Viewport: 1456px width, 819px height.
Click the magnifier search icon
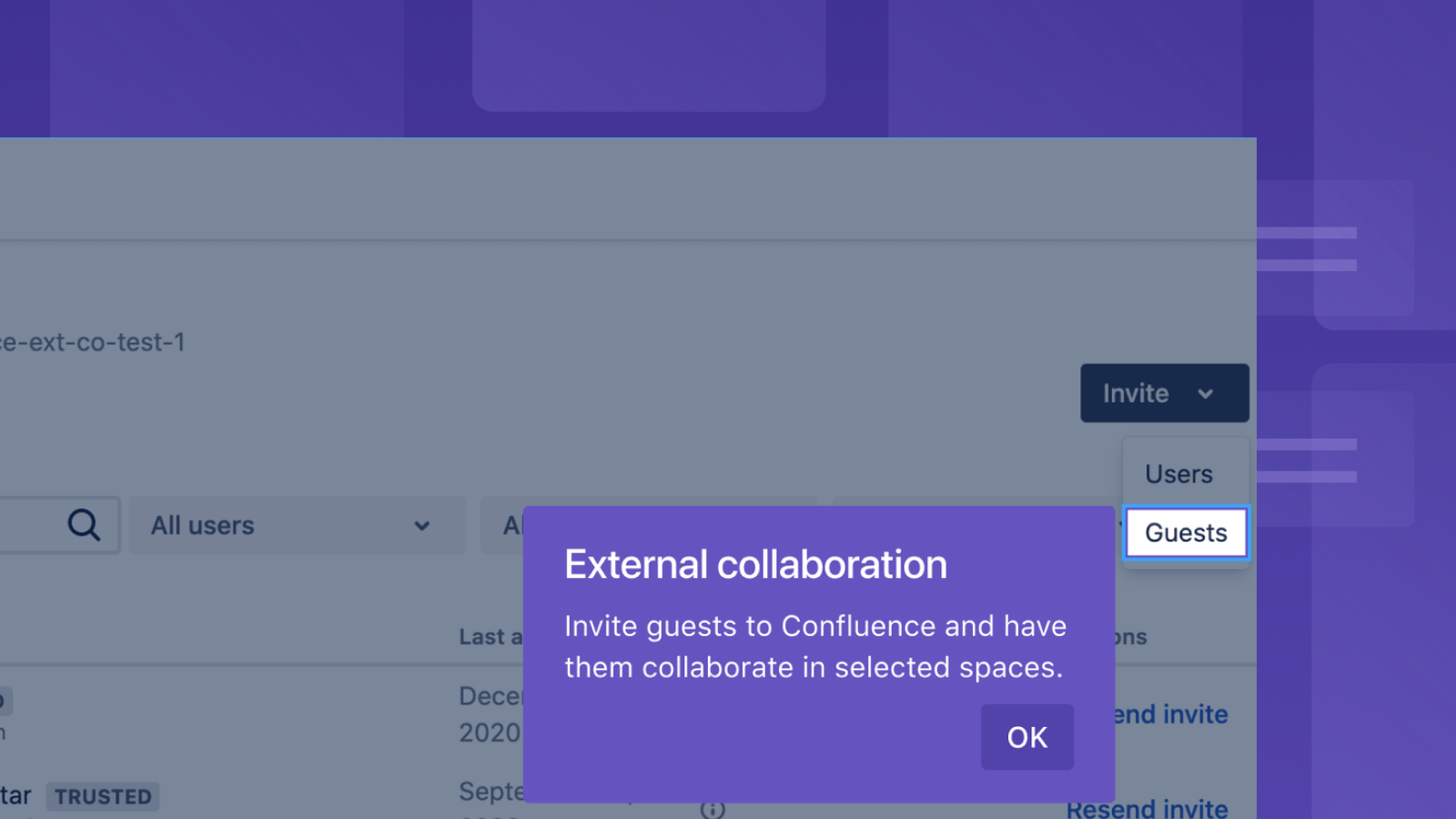pyautogui.click(x=84, y=525)
